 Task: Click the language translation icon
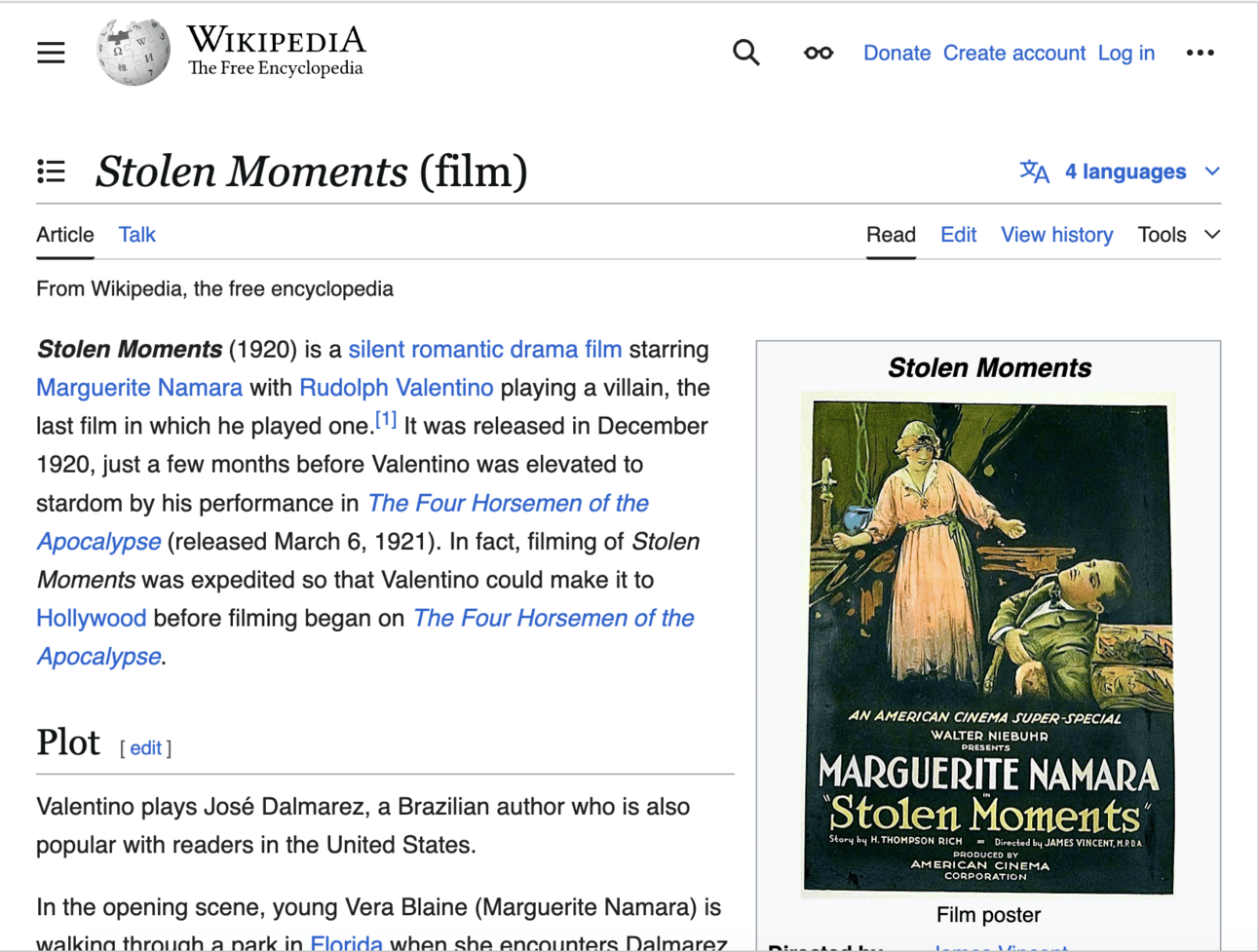tap(1035, 171)
